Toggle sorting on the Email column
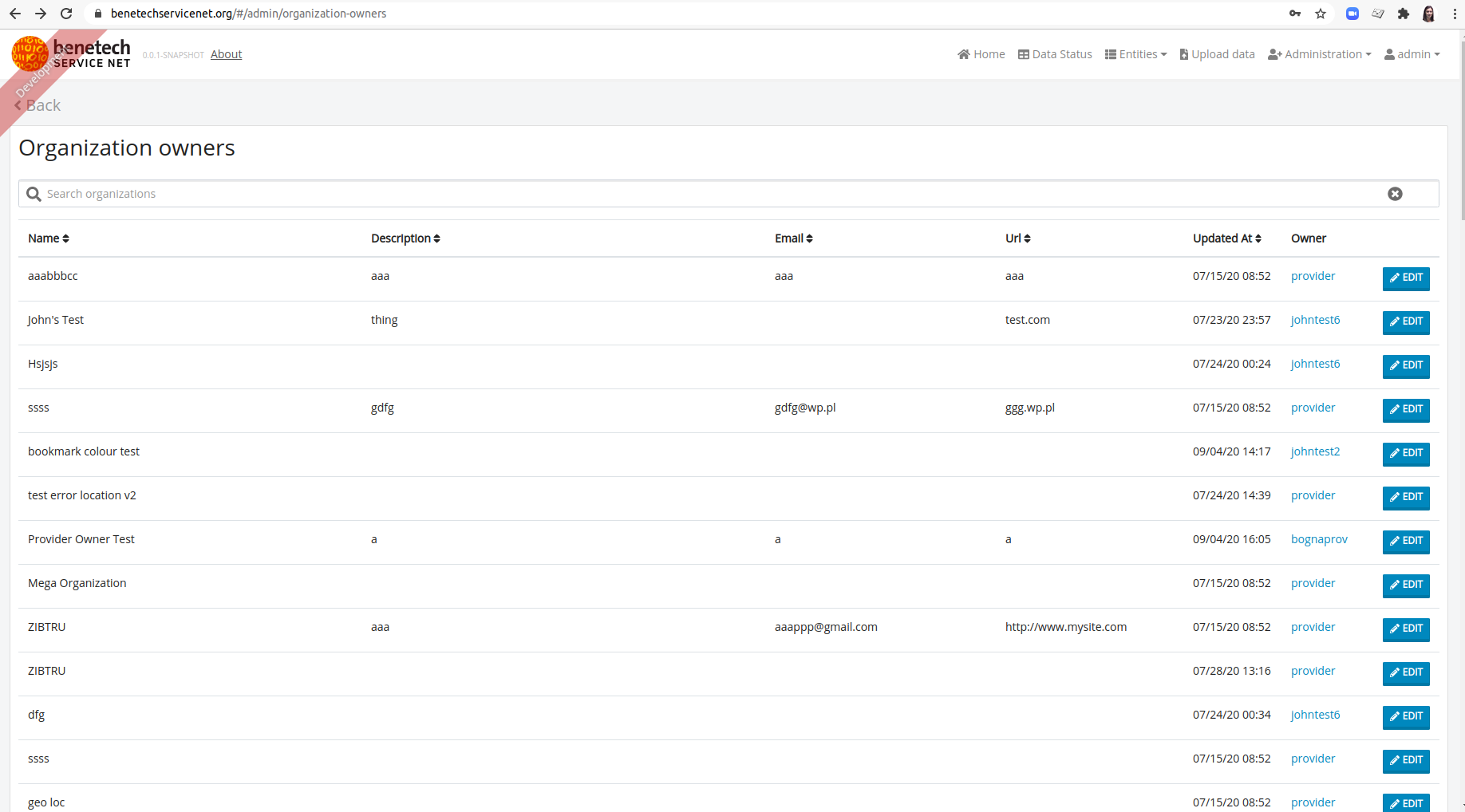 coord(809,238)
